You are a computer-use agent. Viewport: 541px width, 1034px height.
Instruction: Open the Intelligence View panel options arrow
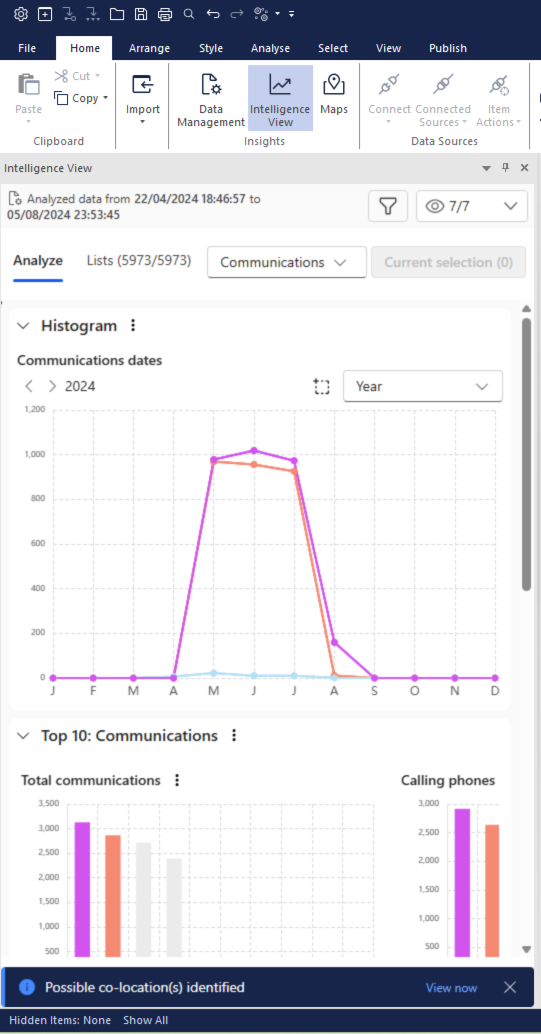(x=487, y=168)
